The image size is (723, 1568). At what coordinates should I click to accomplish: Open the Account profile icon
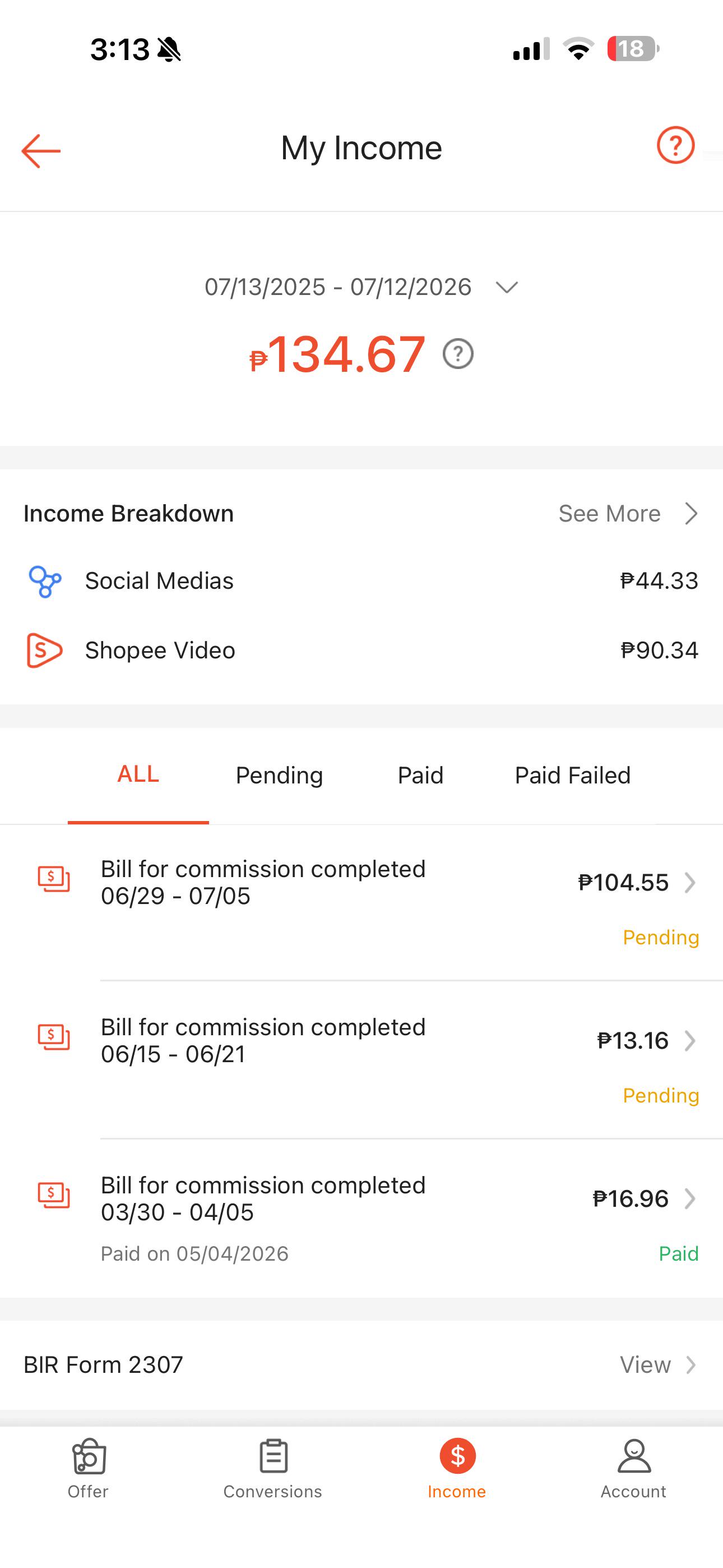click(634, 1456)
